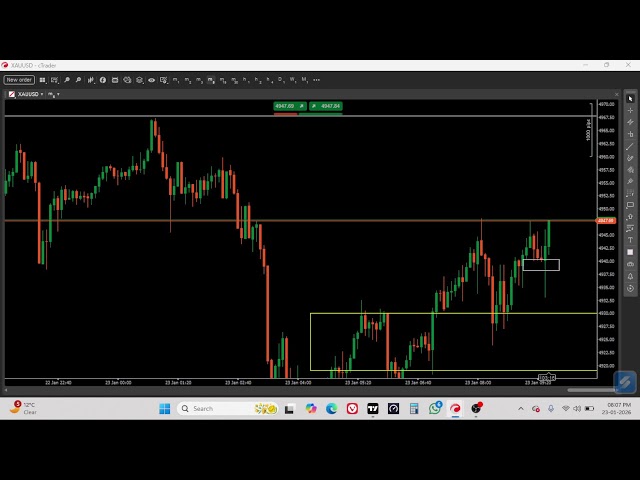The width and height of the screenshot is (640, 480).
Task: Open the chart timeframe dropdown beside XAUUSD
Action: [54, 94]
